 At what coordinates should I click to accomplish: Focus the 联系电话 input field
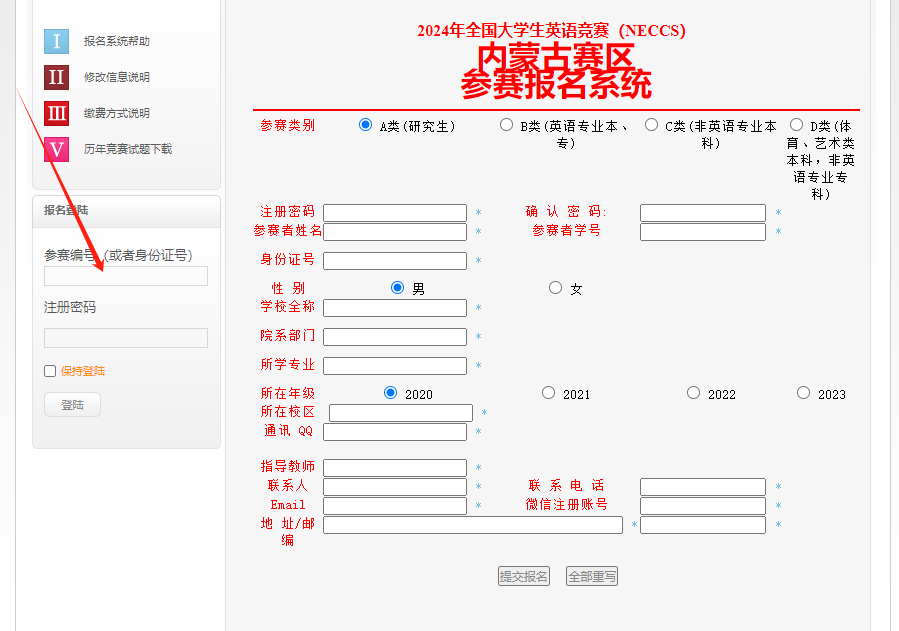pyautogui.click(x=703, y=487)
